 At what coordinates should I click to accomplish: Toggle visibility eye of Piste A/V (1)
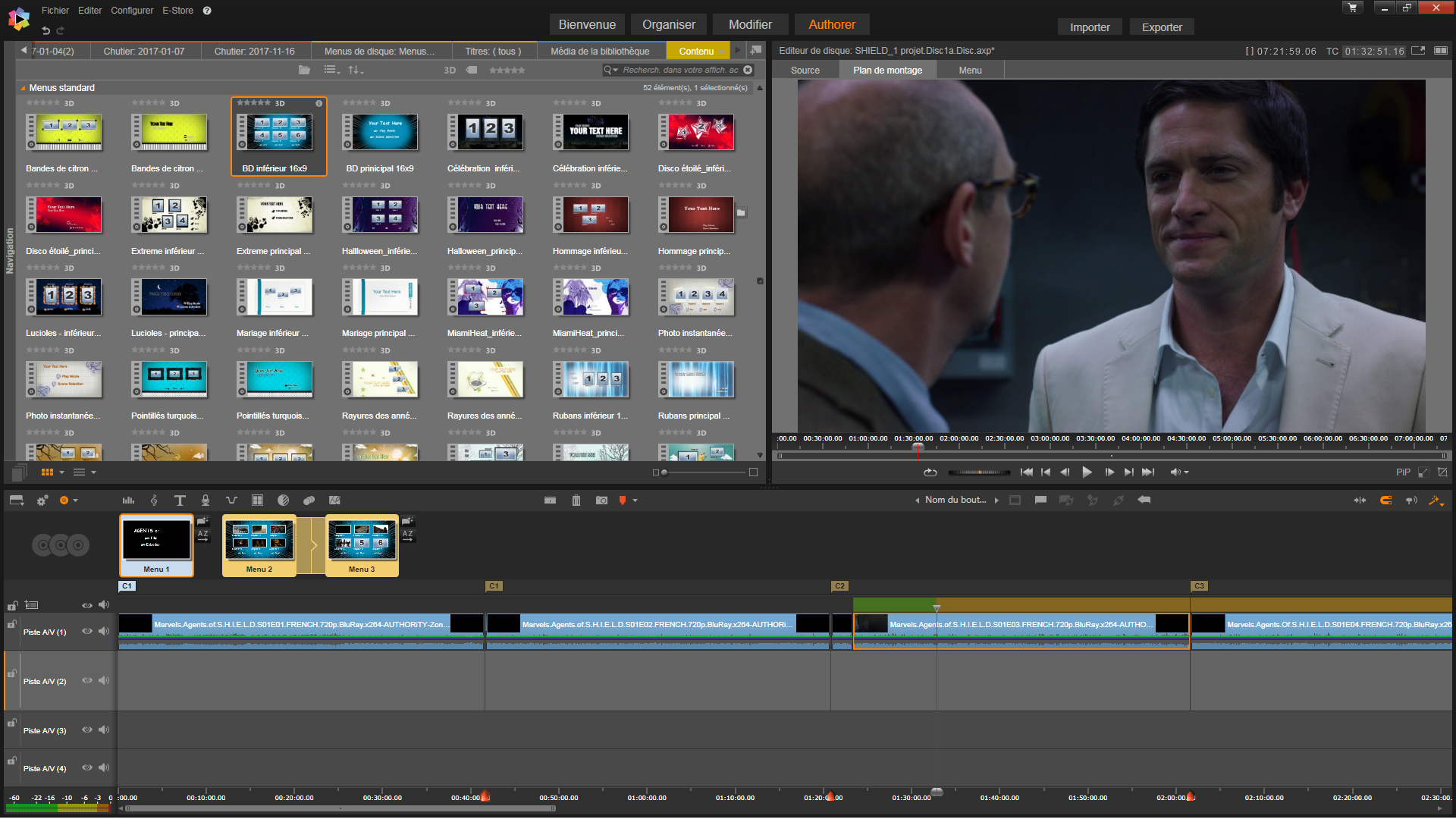87,632
